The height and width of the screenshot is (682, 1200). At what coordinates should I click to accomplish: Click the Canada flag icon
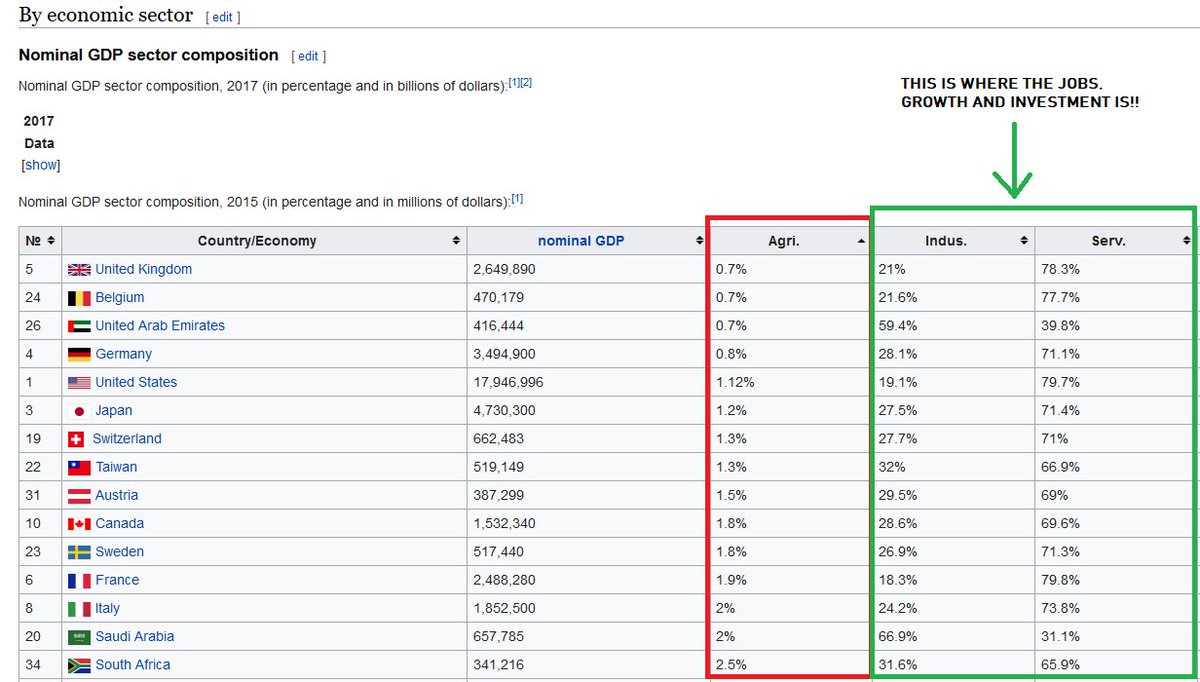[79, 524]
